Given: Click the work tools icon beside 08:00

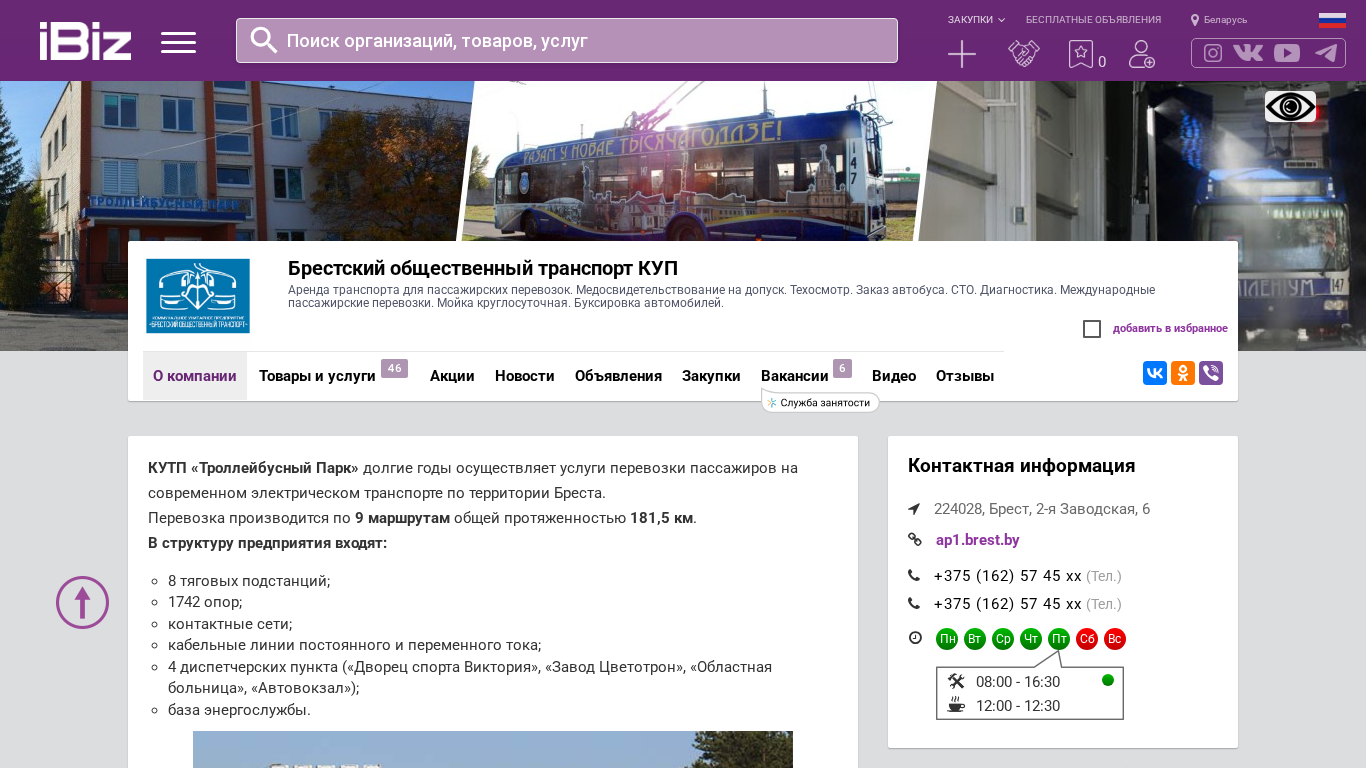Looking at the screenshot, I should point(956,681).
